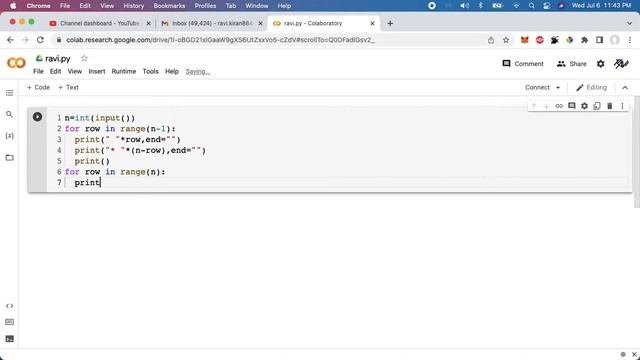Open macOS Spotlight search icon
Screen dimensions: 640x360
(531, 6)
